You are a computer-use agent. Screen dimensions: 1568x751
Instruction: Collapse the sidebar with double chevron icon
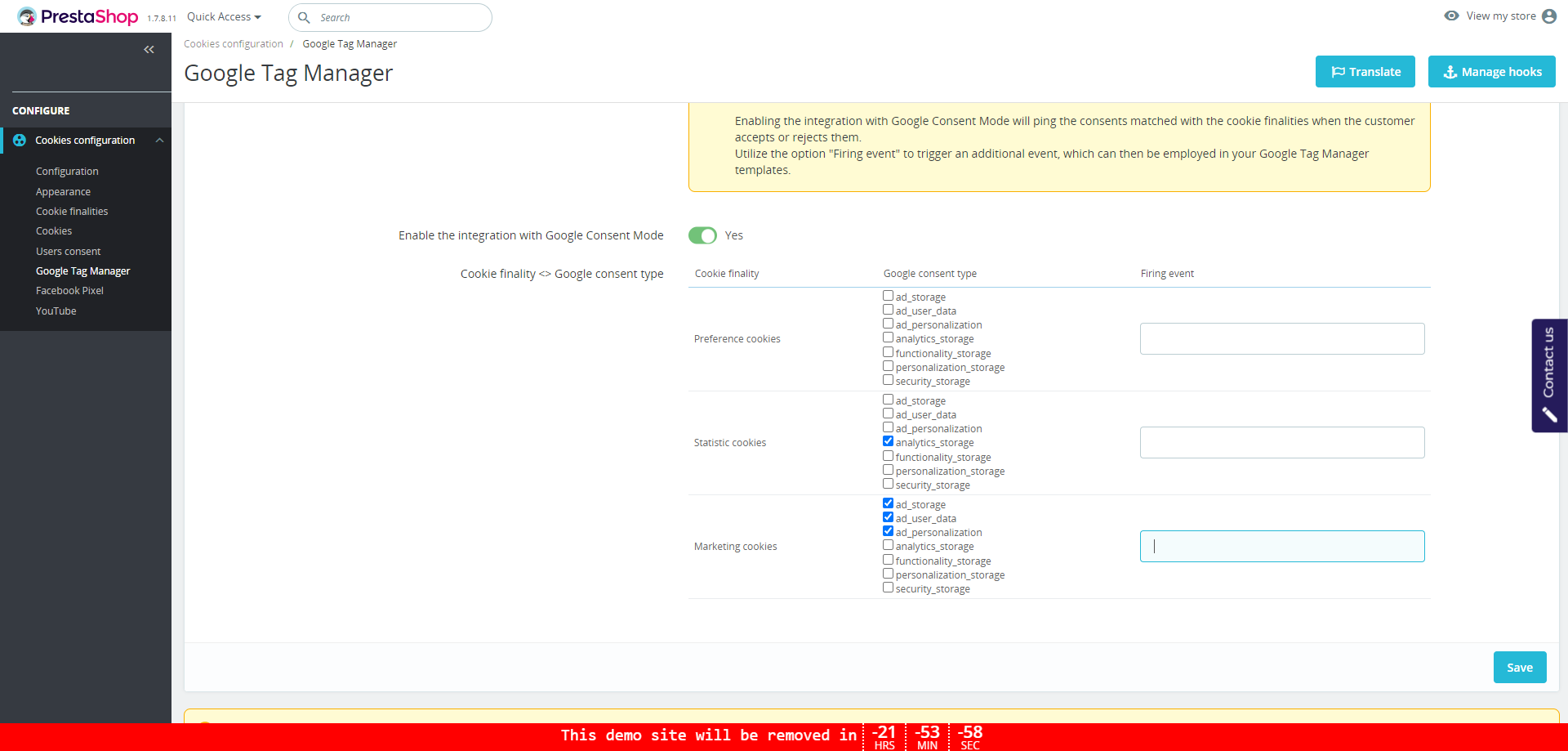(x=149, y=50)
